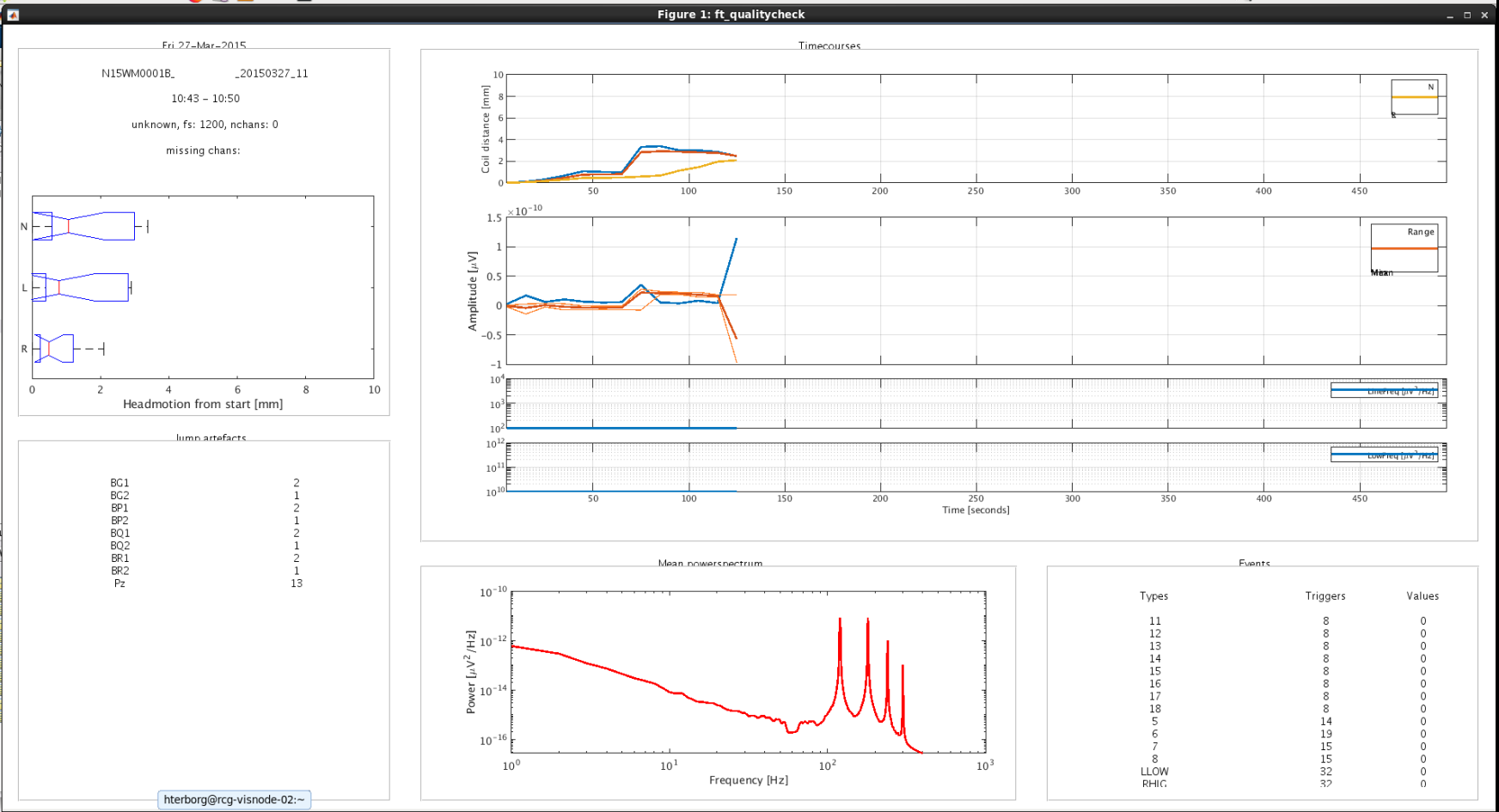Click the LLOW event type row
Viewport: 1499px width, 812px height.
tap(1154, 772)
